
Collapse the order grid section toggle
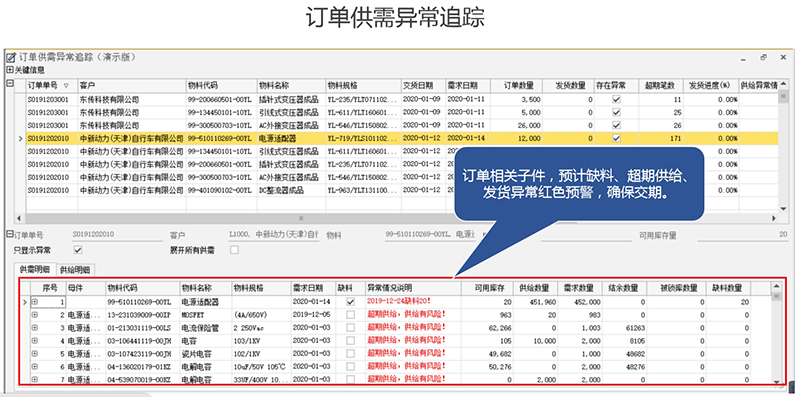click(10, 83)
